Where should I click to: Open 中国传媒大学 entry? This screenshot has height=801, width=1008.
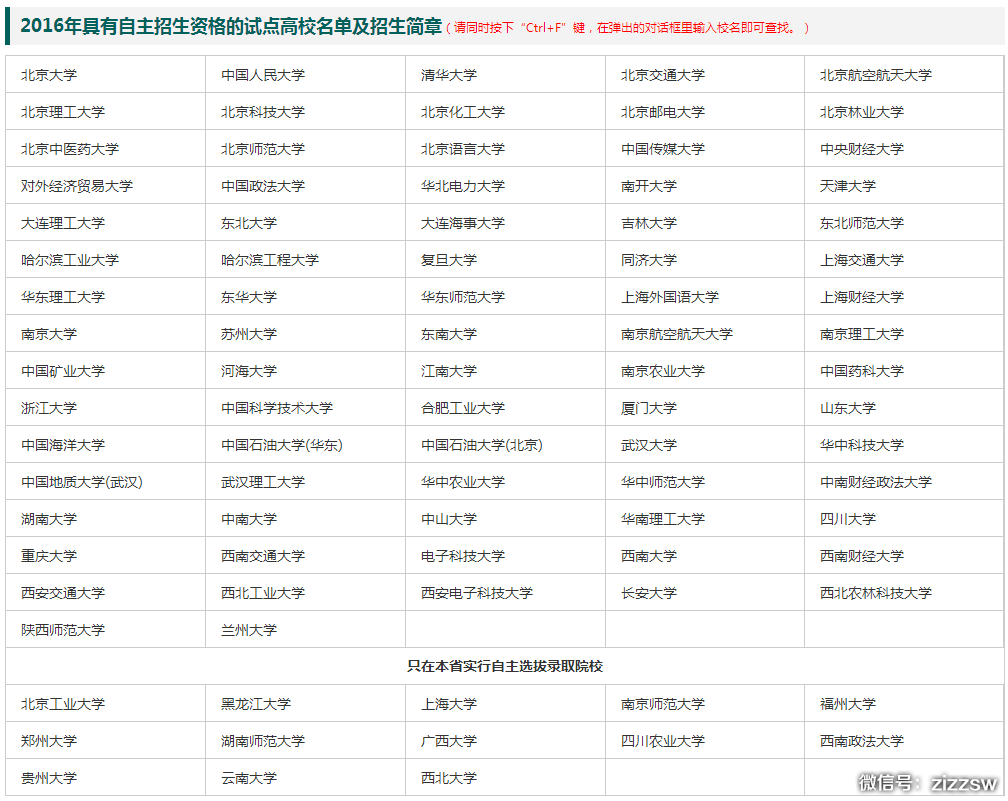(663, 149)
